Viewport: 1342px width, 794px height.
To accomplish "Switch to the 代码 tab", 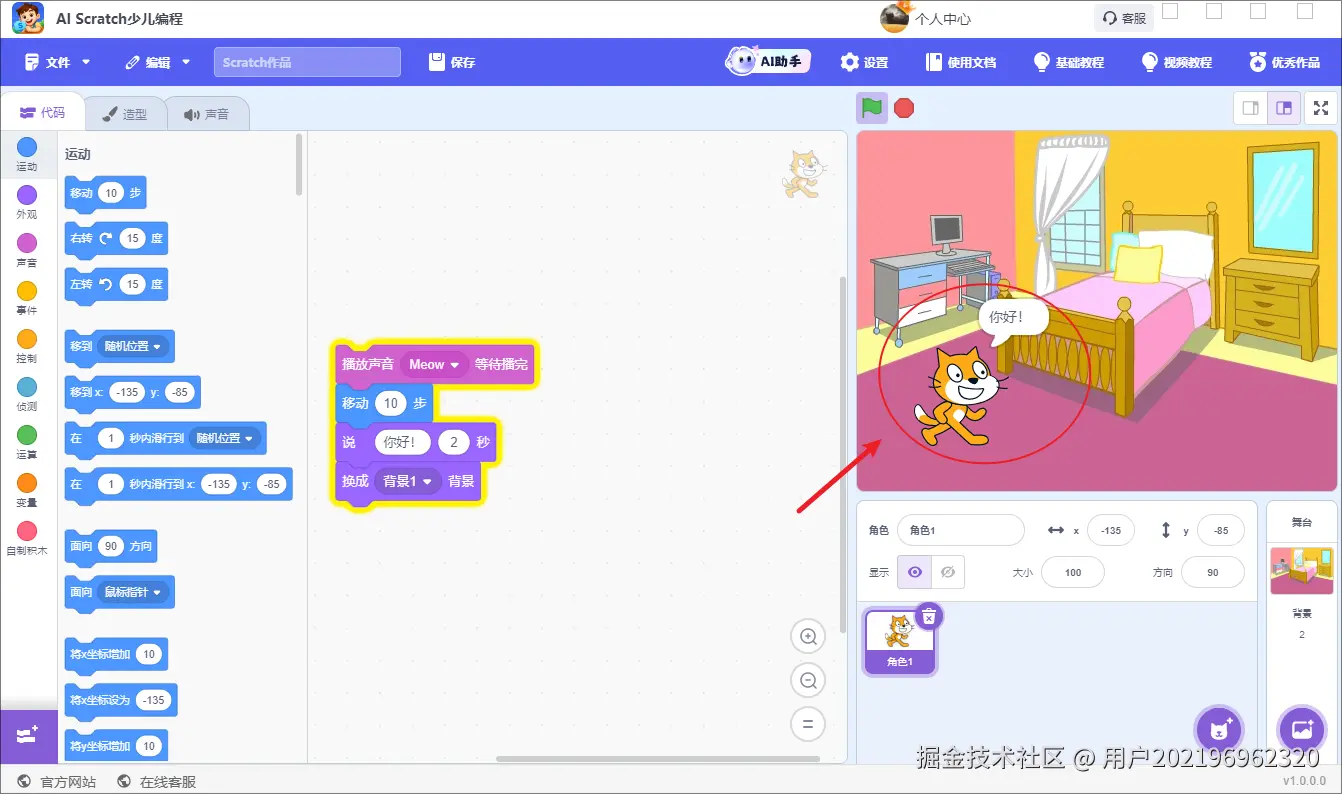I will point(42,113).
